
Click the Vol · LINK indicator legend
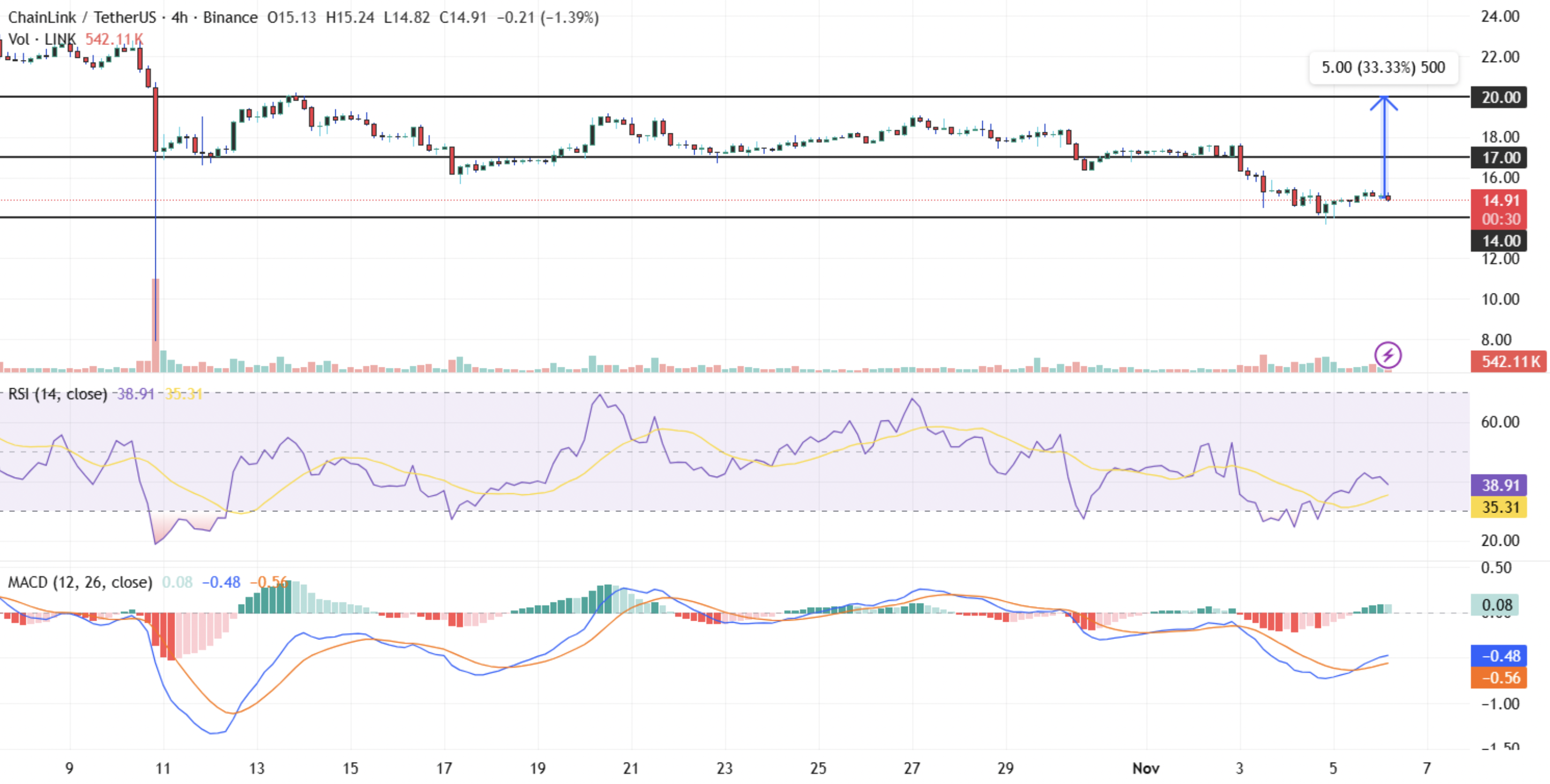(42, 39)
